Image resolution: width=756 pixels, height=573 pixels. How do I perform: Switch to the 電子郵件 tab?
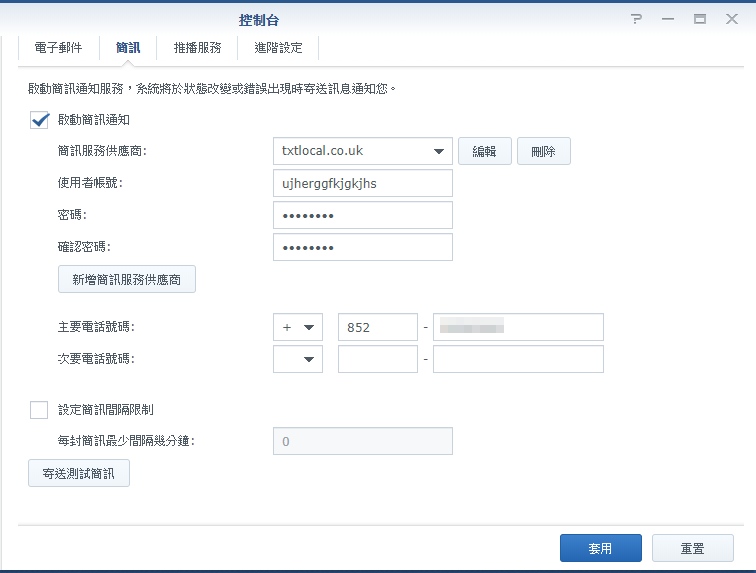click(58, 48)
